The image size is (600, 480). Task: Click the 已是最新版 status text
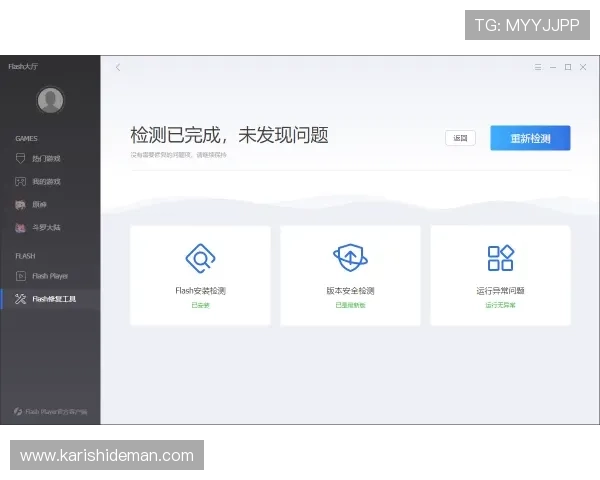(x=351, y=305)
